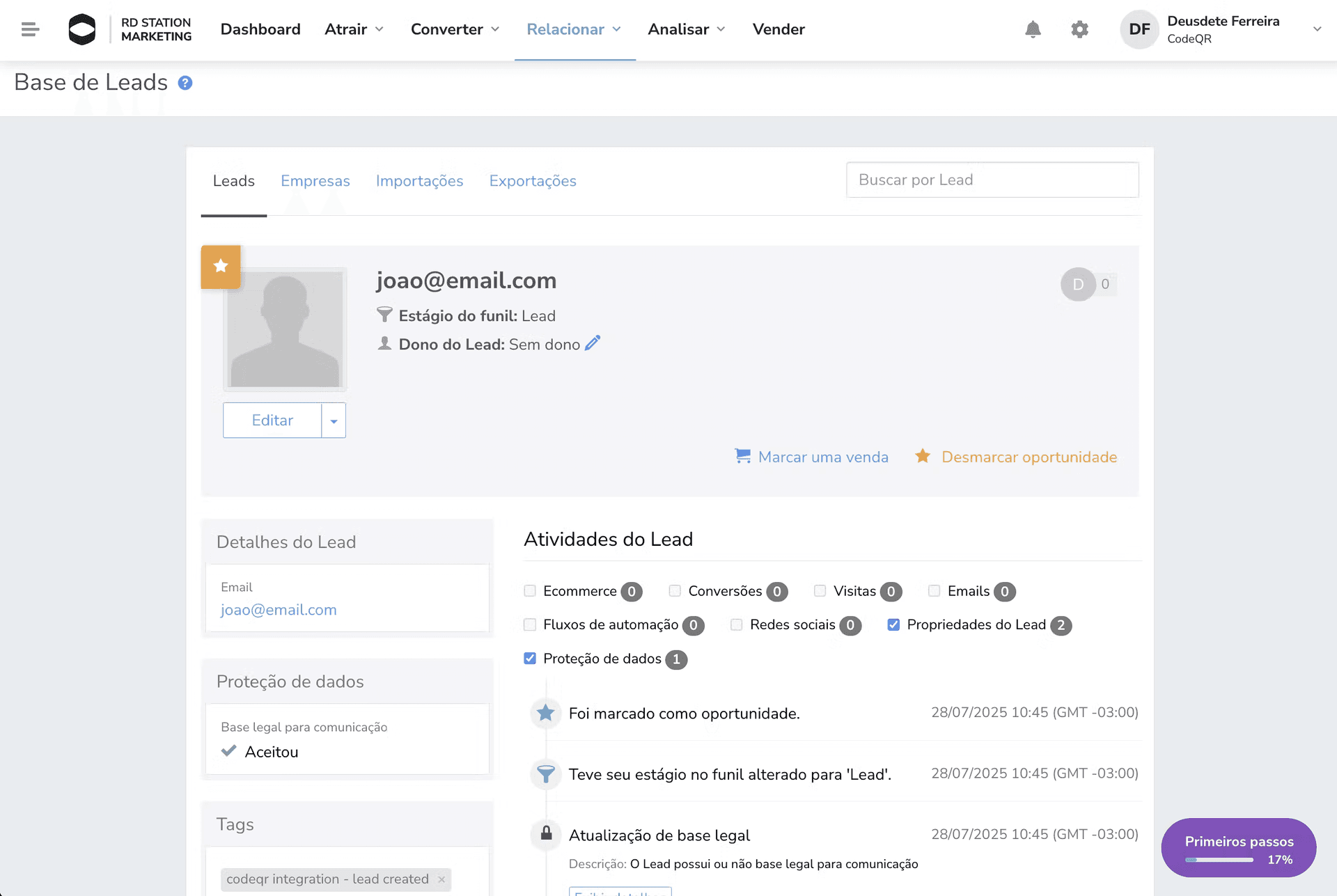Open the joao@email.com email link
The width and height of the screenshot is (1337, 896).
278,609
